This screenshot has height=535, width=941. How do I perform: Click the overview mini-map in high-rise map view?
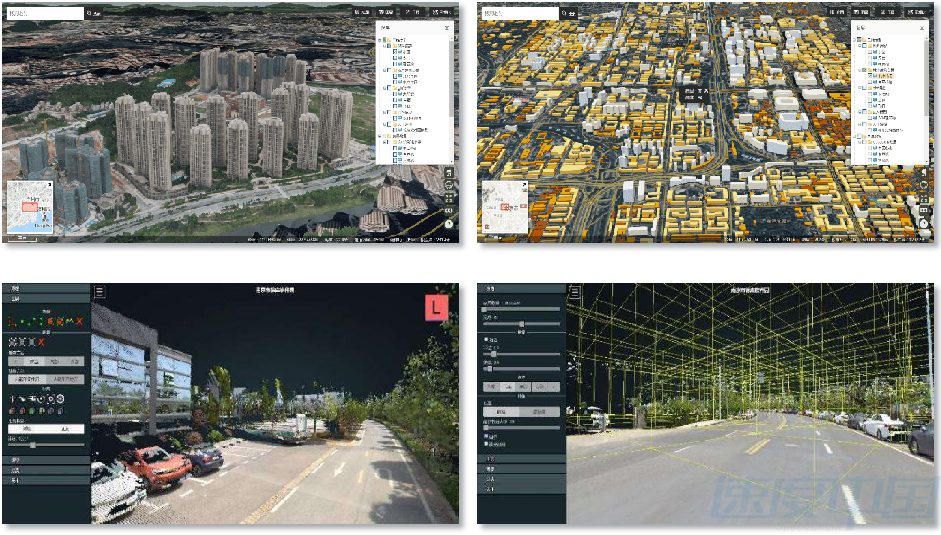point(30,210)
